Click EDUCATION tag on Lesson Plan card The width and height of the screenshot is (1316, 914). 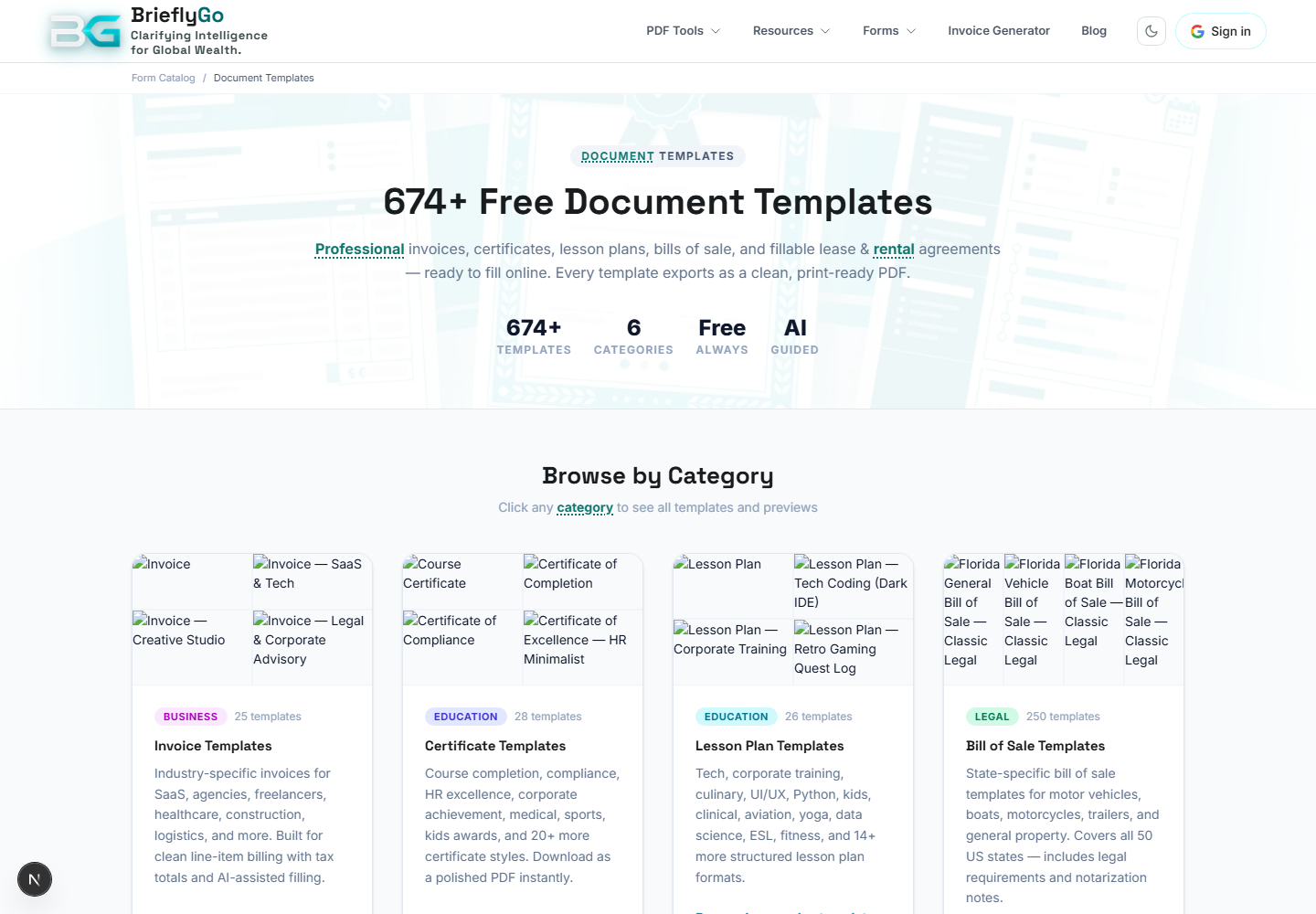(x=737, y=717)
